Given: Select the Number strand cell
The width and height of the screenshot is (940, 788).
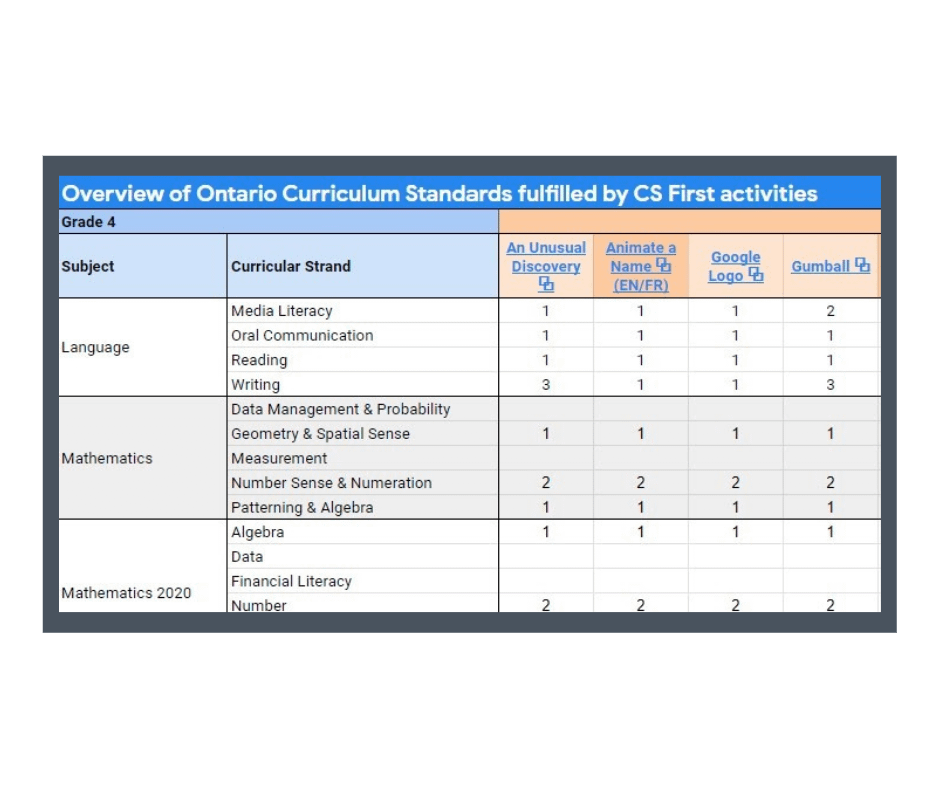Looking at the screenshot, I should point(363,603).
